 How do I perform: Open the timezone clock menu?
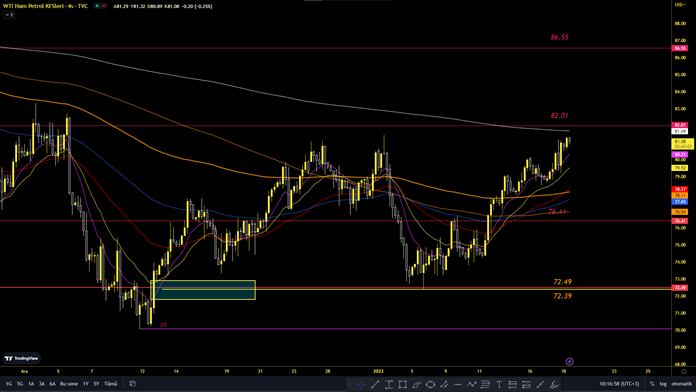click(619, 384)
